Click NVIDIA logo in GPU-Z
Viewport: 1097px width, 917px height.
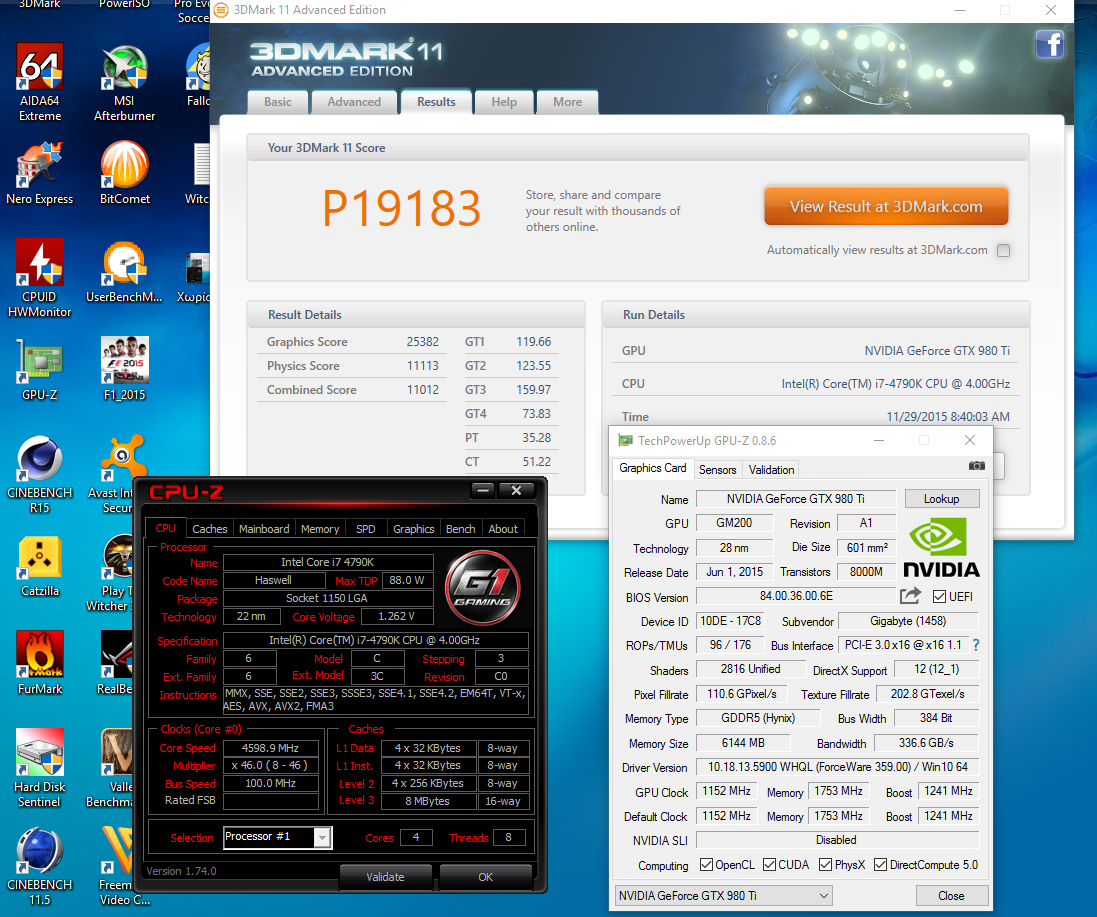(941, 548)
